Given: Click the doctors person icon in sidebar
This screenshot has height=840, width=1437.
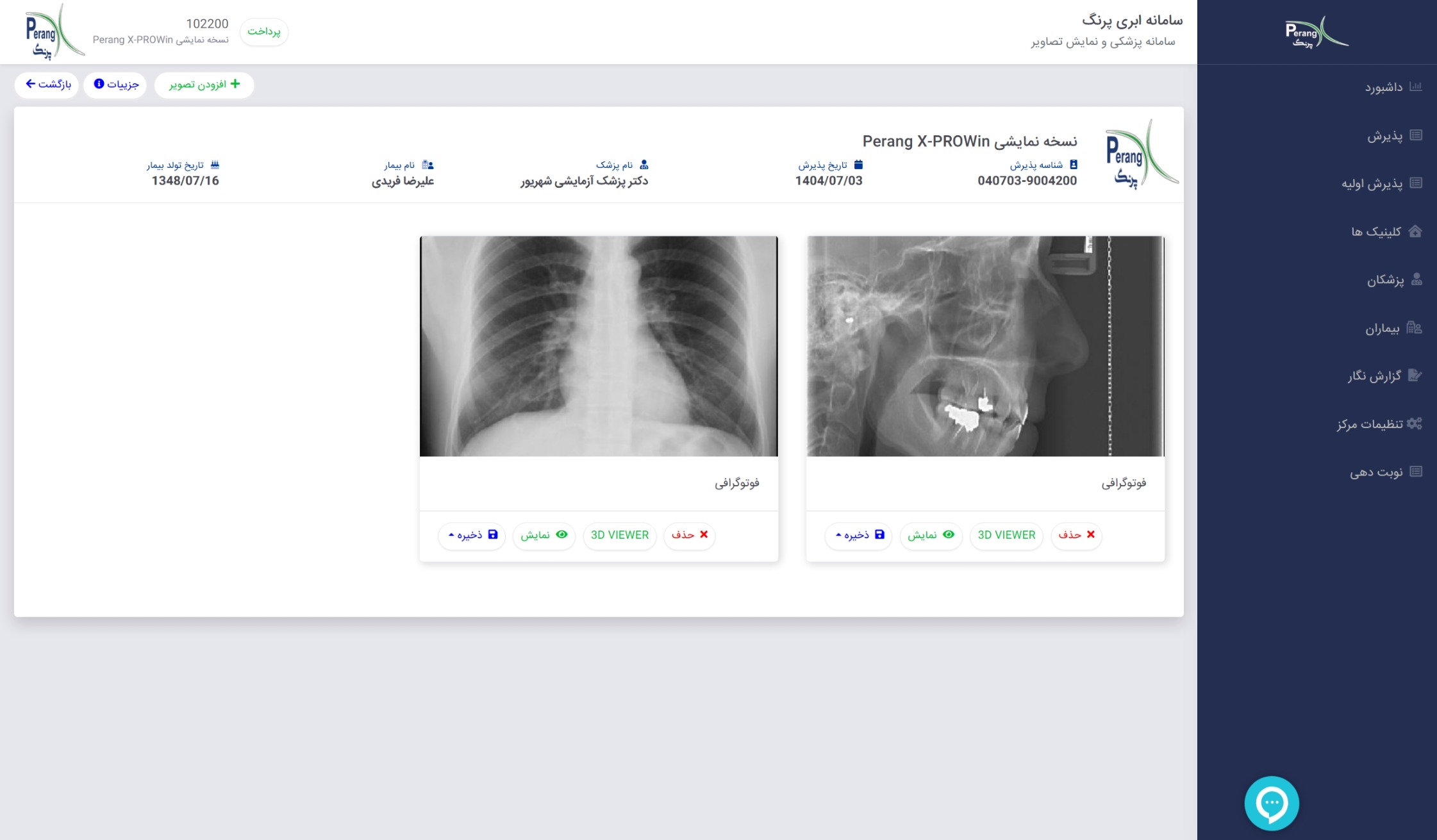Looking at the screenshot, I should click(1416, 279).
